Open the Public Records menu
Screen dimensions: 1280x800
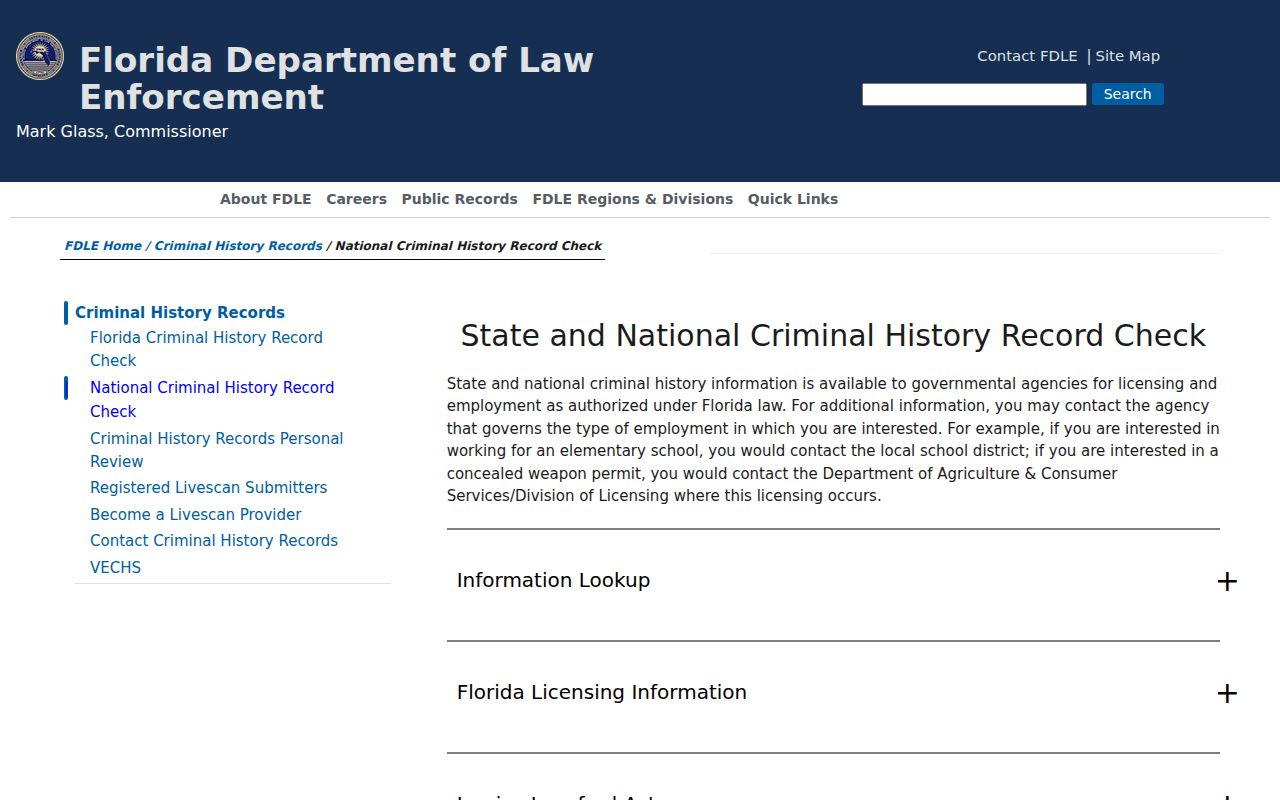(x=459, y=199)
